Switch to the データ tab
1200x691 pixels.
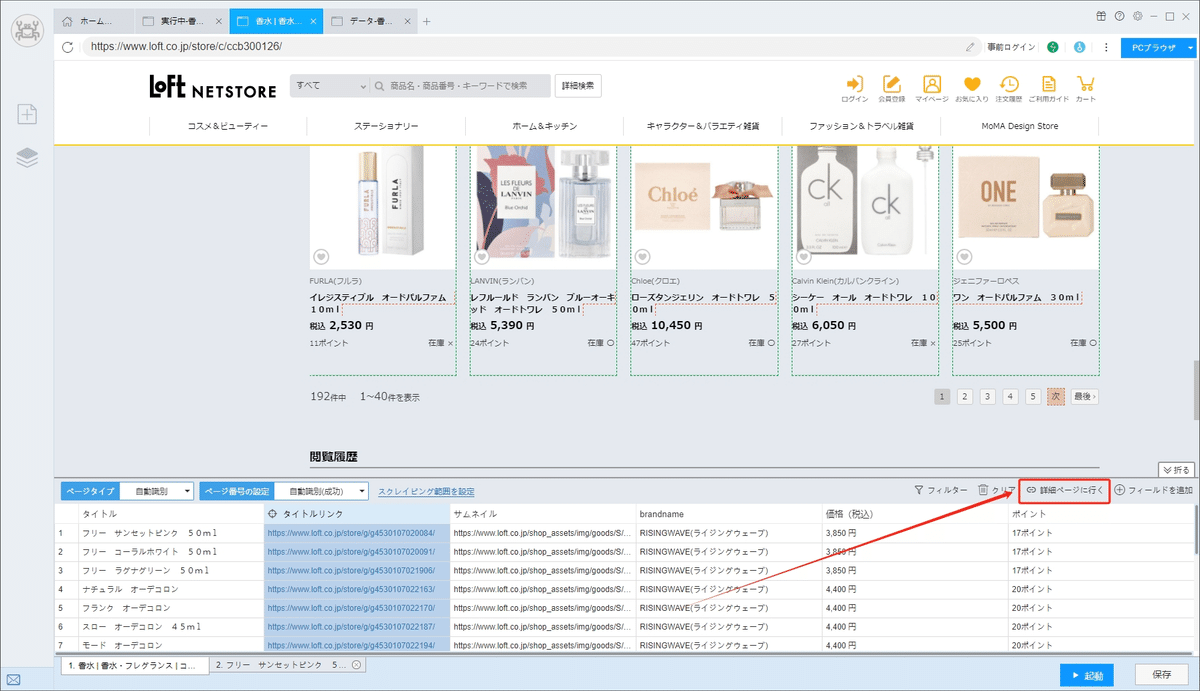[370, 21]
